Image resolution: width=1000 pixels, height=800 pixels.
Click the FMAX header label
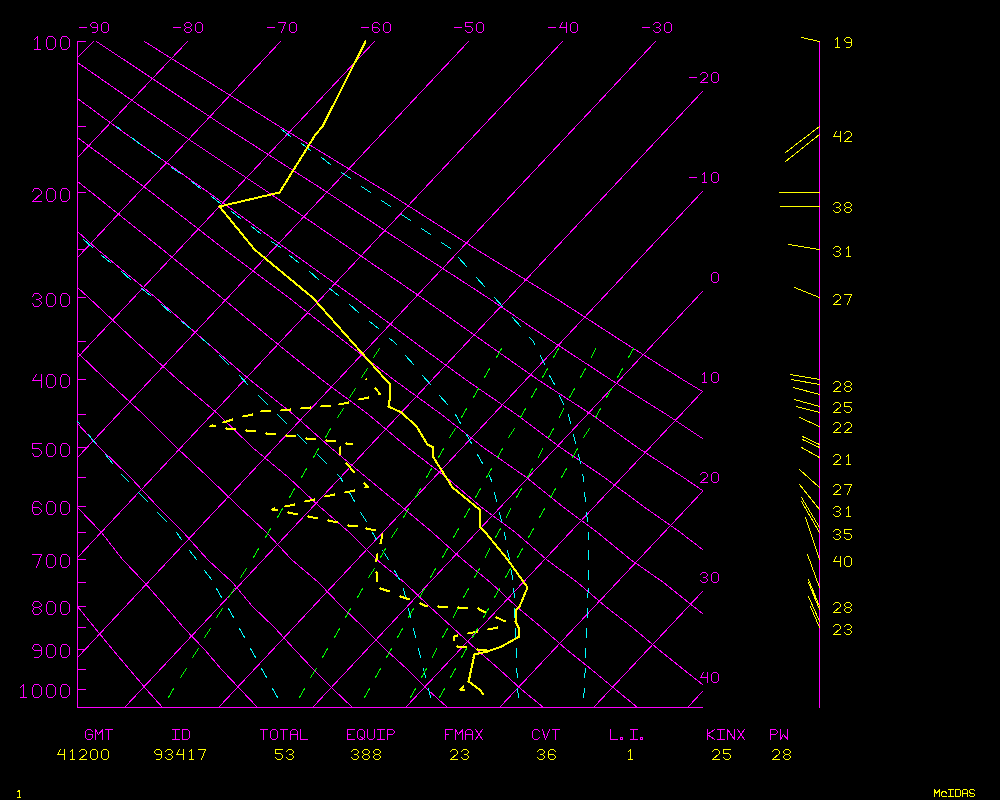point(463,735)
